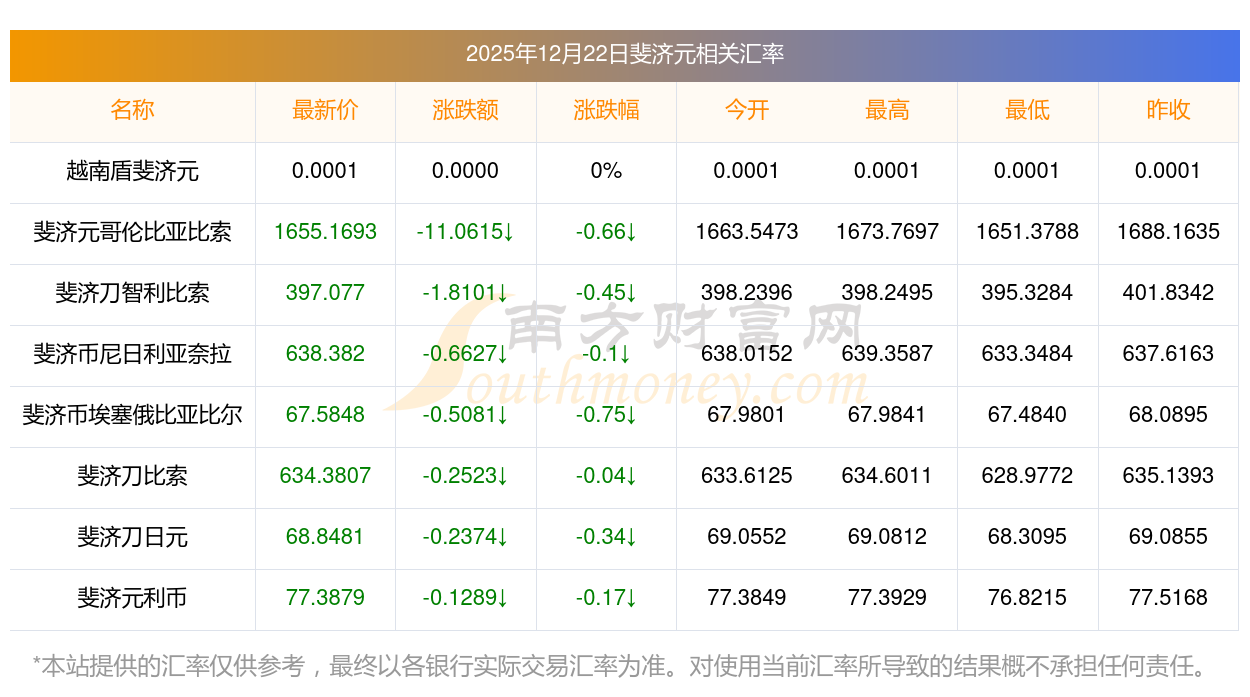
Task: Click the down arrow beside -0.66
Action: pos(632,233)
